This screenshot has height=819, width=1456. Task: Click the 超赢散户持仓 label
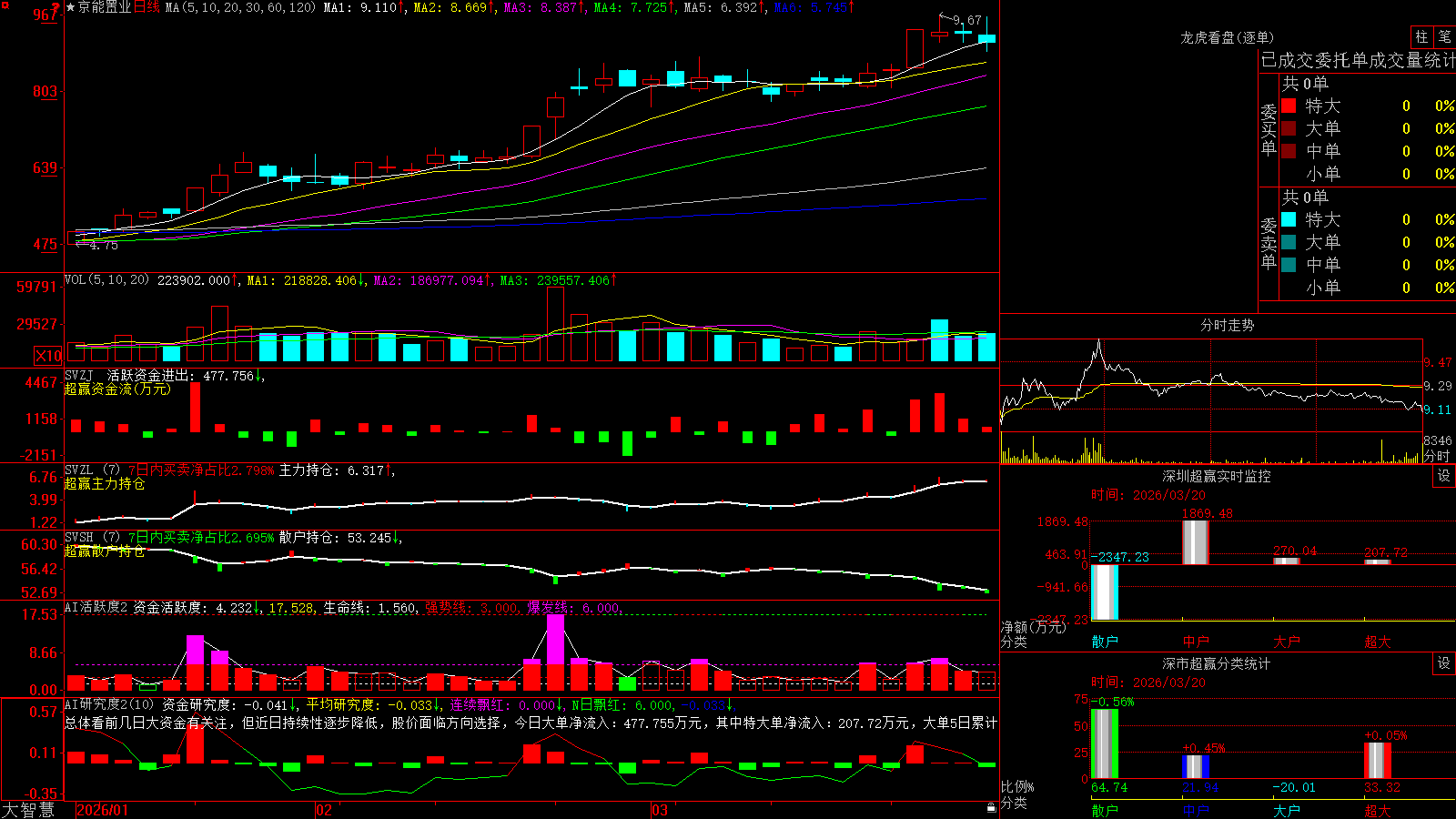point(105,551)
